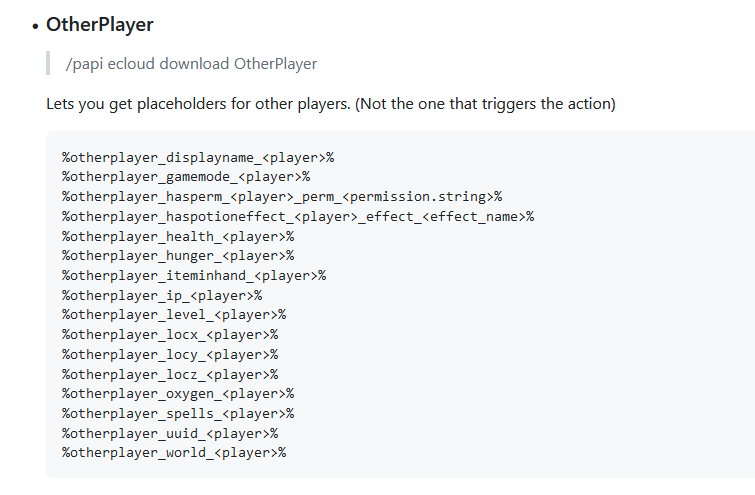
Task: Click the %otherplayer_locy_<player>% placeholder
Action: tap(170, 354)
